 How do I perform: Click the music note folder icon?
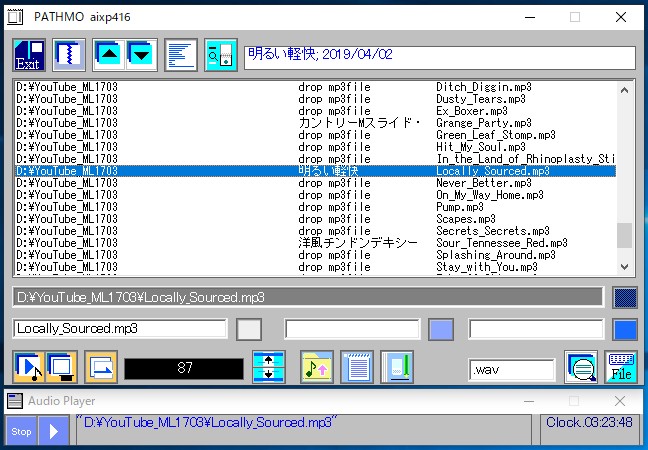(x=317, y=367)
